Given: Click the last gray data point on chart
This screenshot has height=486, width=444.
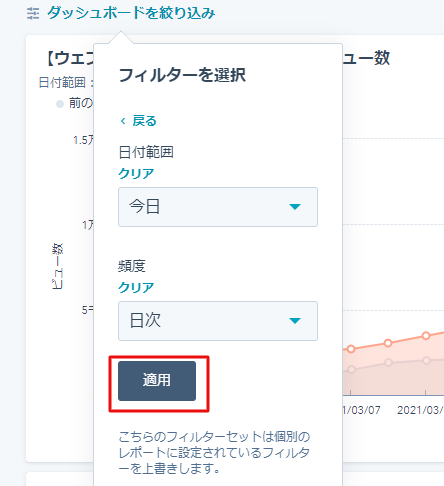Looking at the screenshot, I should pos(426,360).
